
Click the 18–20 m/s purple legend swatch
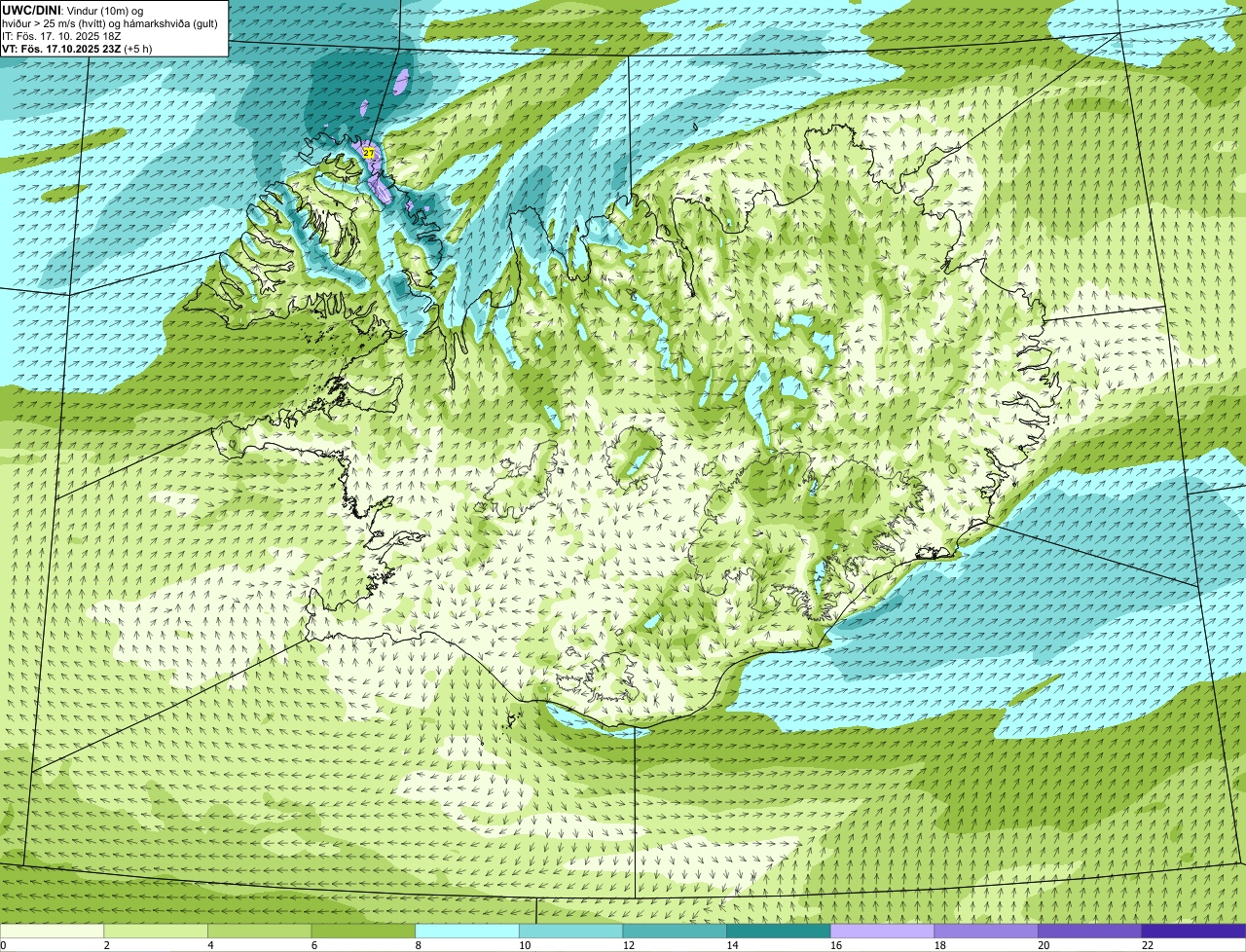click(x=986, y=932)
